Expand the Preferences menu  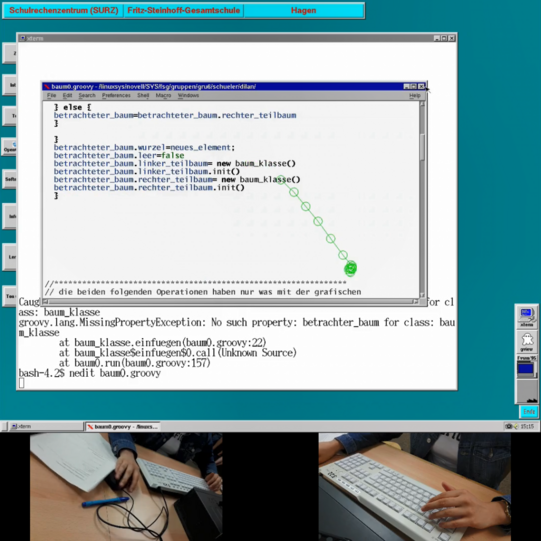(116, 95)
